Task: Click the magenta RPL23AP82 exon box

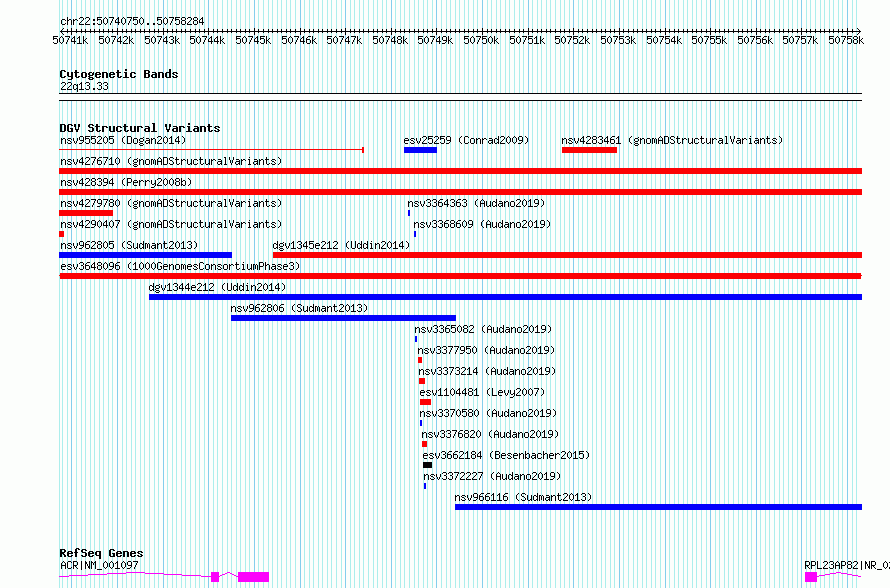Action: pyautogui.click(x=811, y=577)
